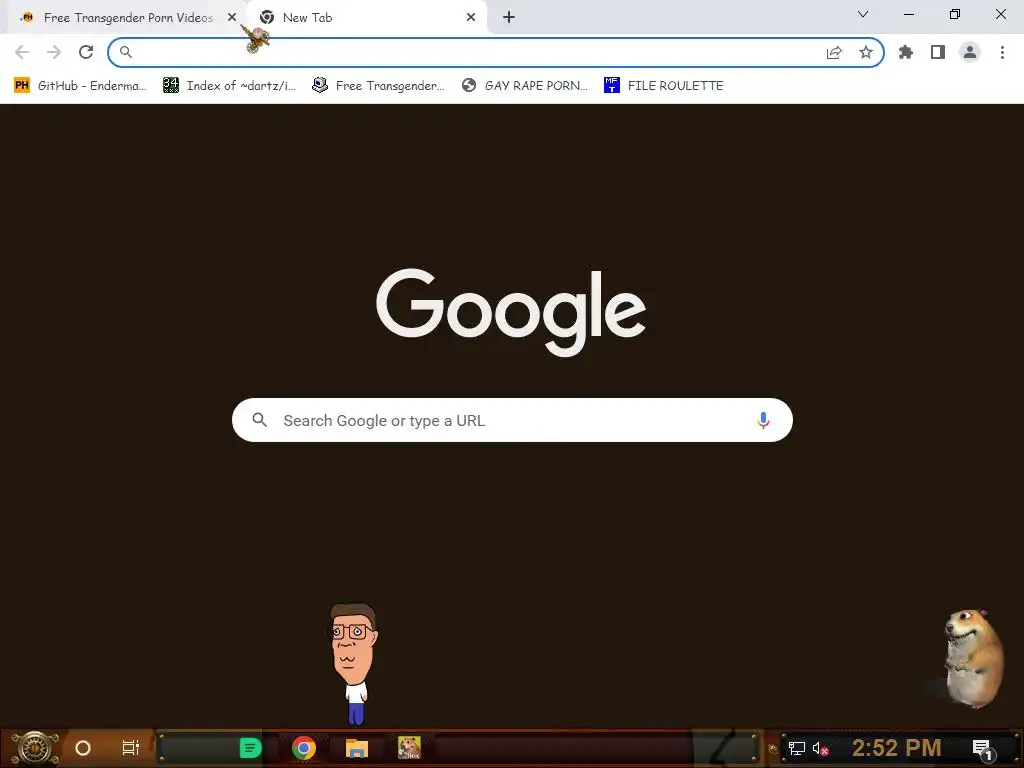Open the Extensions puzzle menu
This screenshot has width=1024, height=768.
tap(906, 52)
